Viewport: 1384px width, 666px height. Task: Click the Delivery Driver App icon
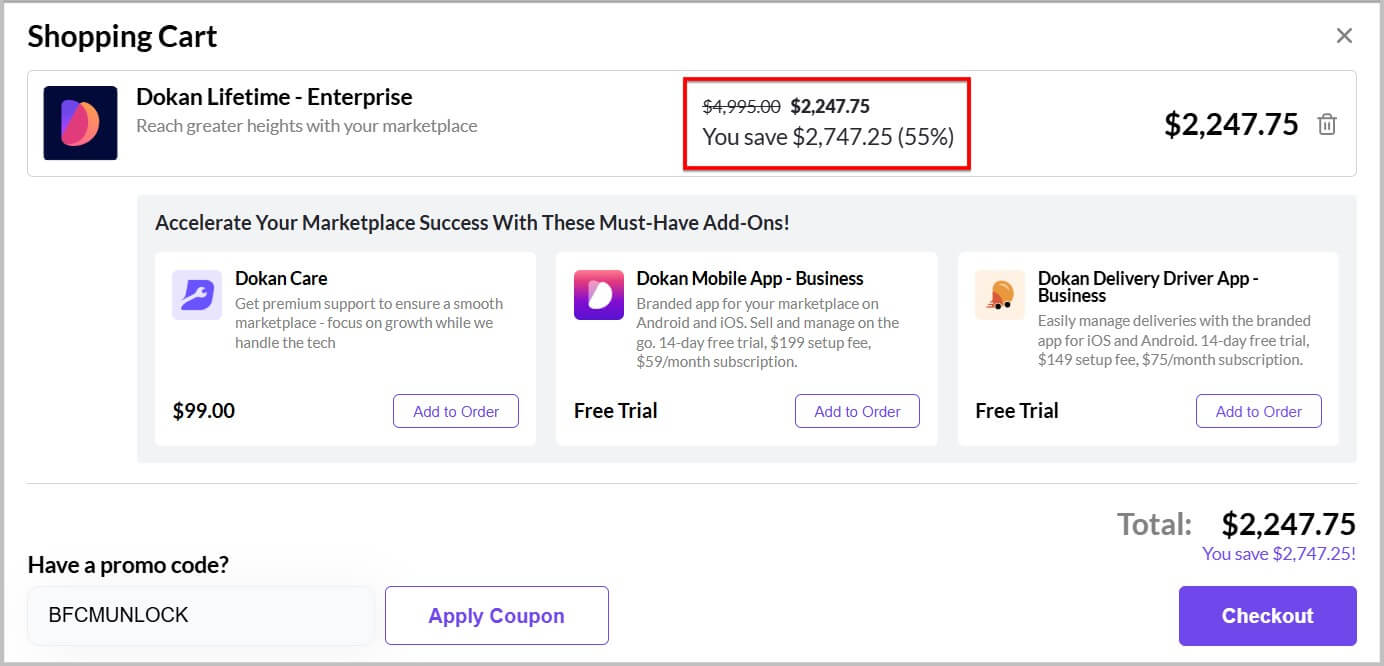1000,295
